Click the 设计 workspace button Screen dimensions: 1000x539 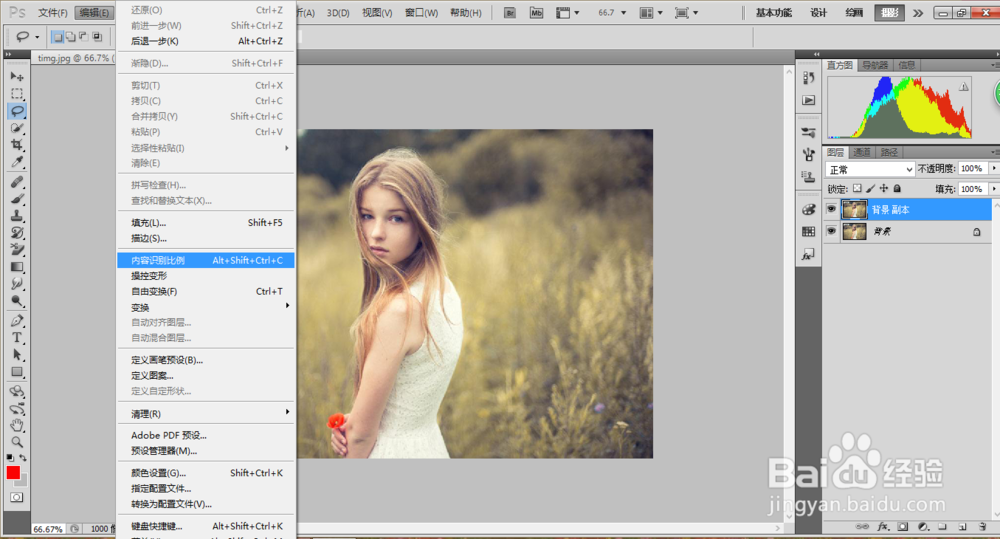click(818, 13)
